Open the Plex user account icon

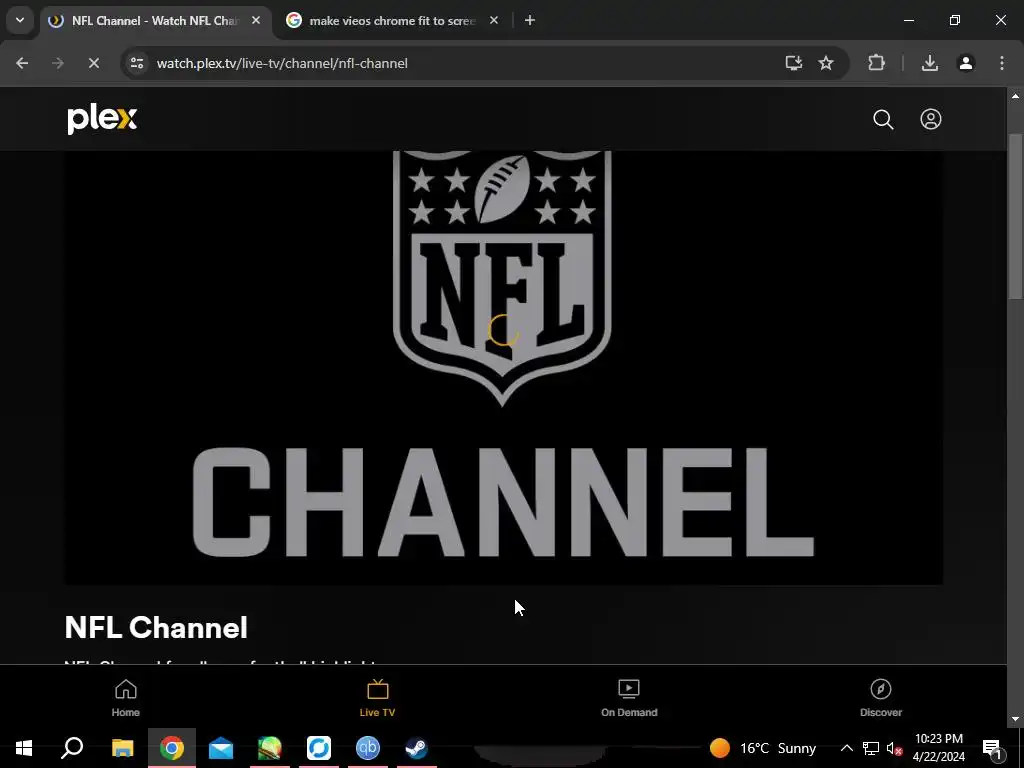click(931, 120)
